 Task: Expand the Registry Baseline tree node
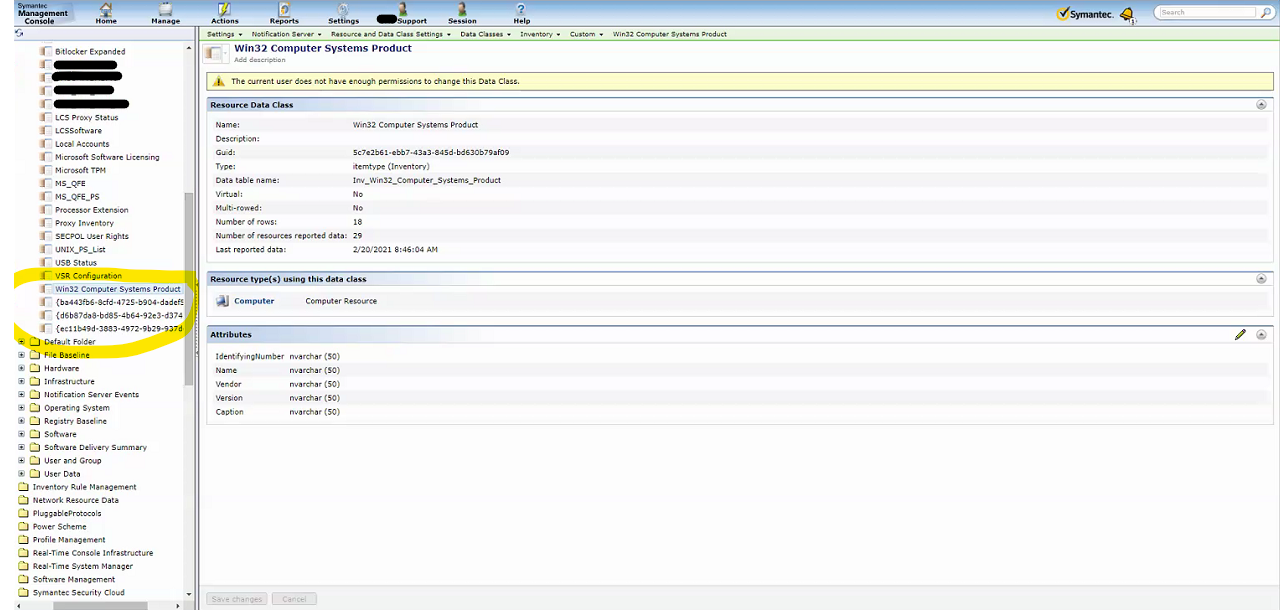pyautogui.click(x=21, y=421)
